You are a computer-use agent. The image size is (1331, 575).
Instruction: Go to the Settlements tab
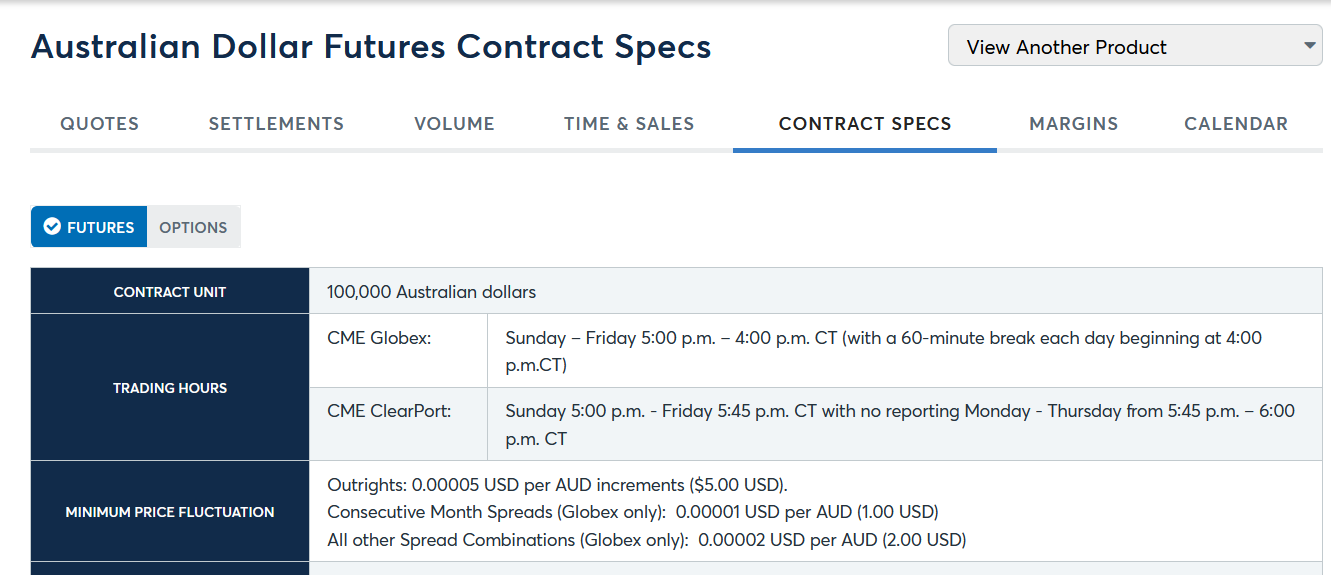(x=276, y=124)
